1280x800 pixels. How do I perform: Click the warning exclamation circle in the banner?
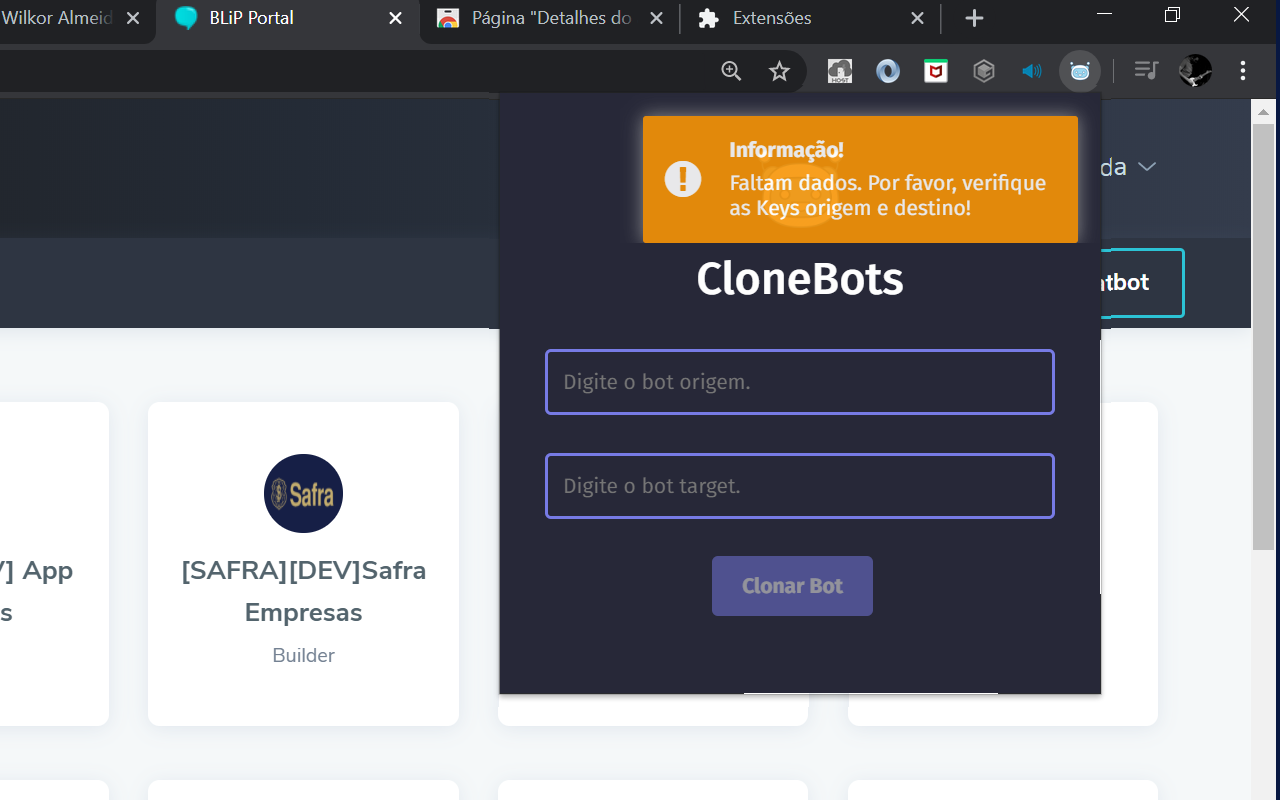[x=682, y=179]
